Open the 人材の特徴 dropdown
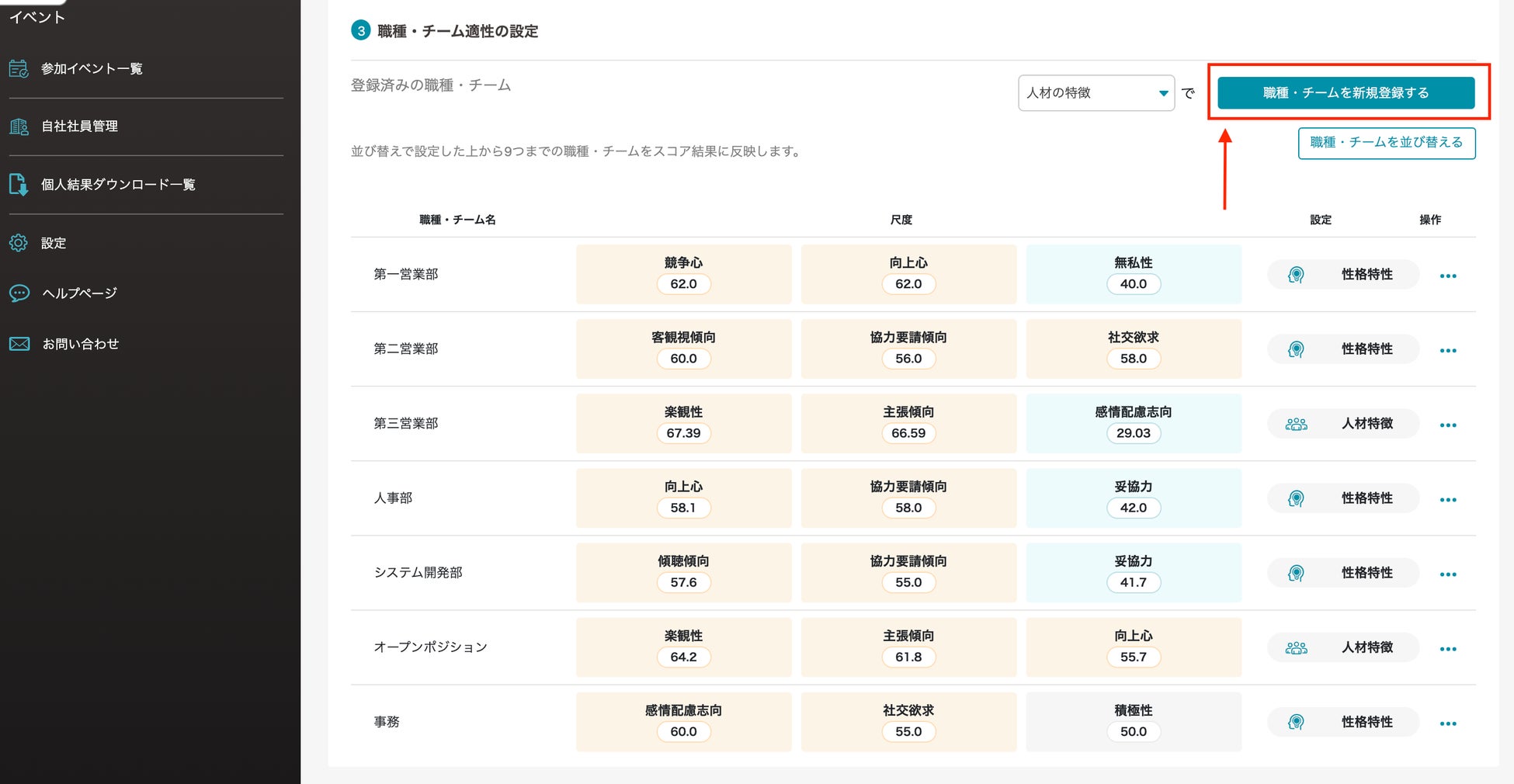The width and height of the screenshot is (1514, 784). [x=1096, y=93]
